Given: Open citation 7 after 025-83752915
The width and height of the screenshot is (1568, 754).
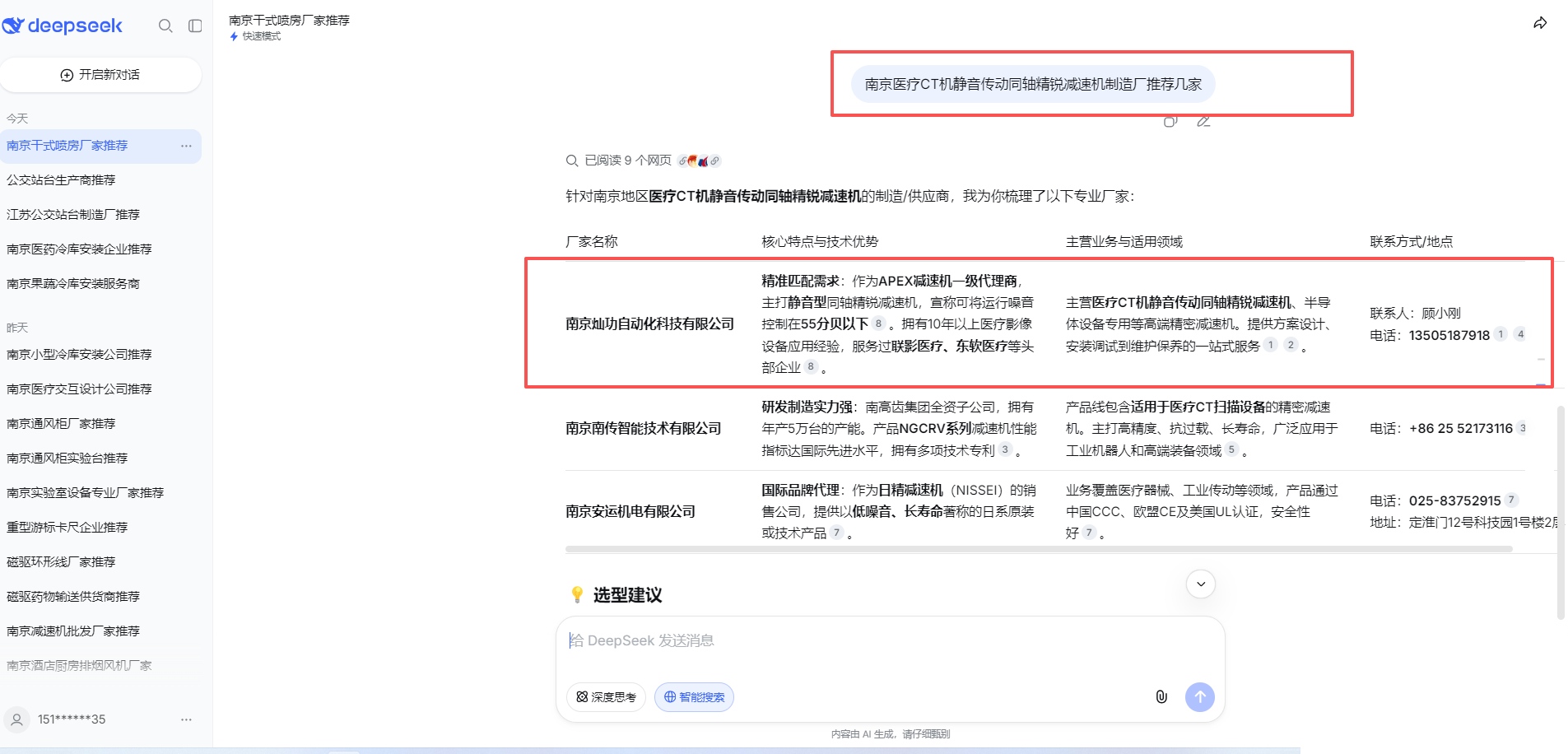Looking at the screenshot, I should 1511,500.
